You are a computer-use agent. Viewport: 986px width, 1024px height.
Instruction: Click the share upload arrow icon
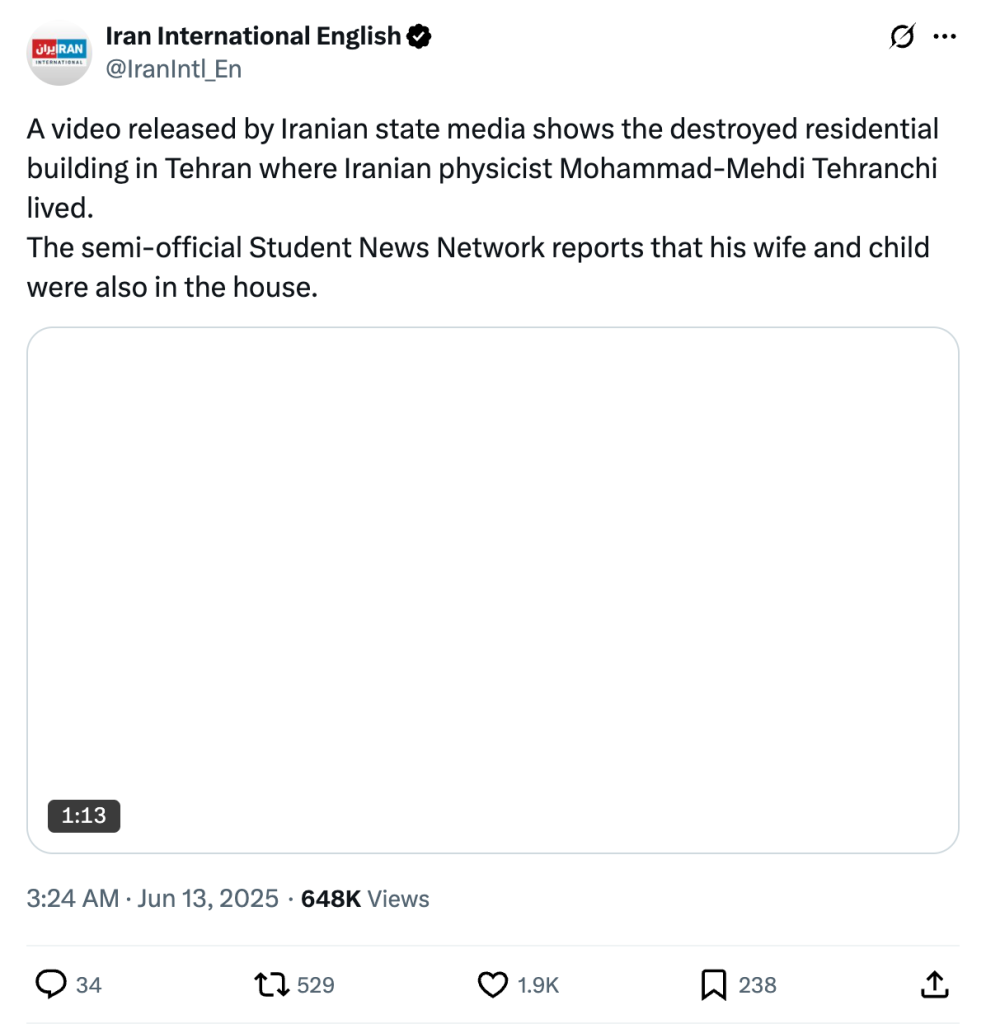pyautogui.click(x=933, y=985)
